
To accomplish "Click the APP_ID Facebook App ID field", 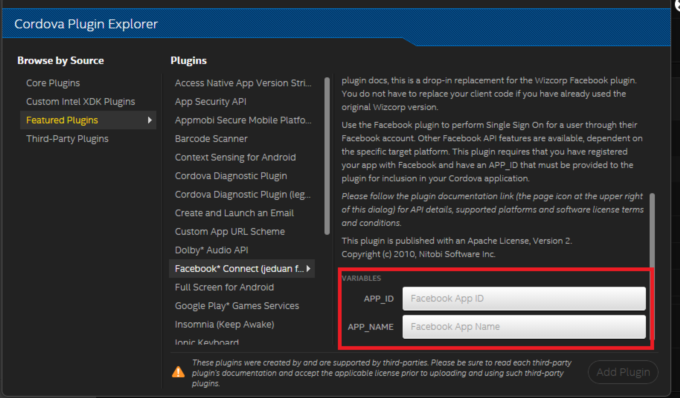I will [524, 299].
